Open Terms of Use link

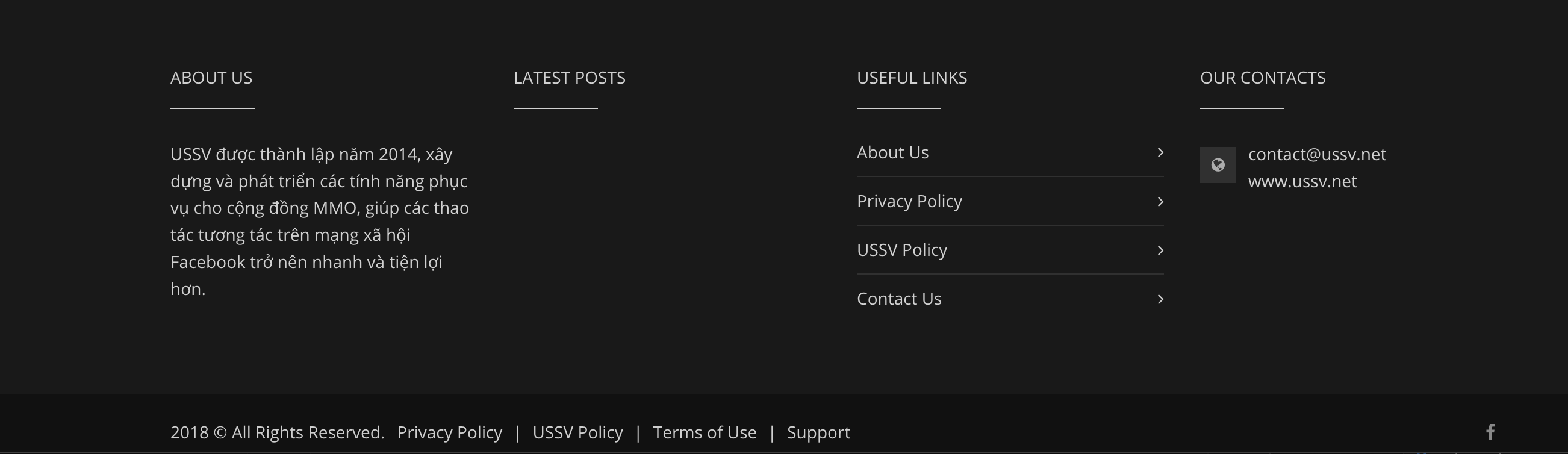pos(705,433)
